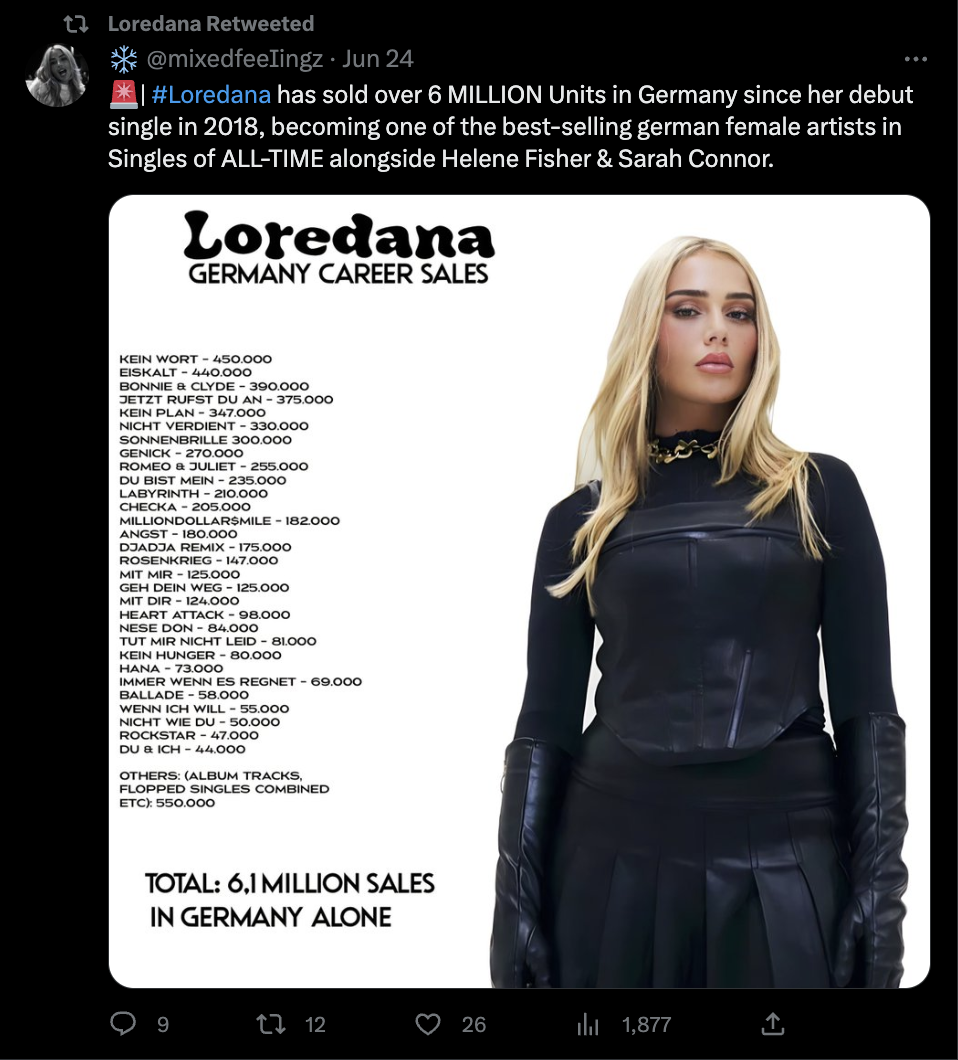The width and height of the screenshot is (958, 1060).
Task: Open view analytics bar chart icon
Action: (588, 1024)
